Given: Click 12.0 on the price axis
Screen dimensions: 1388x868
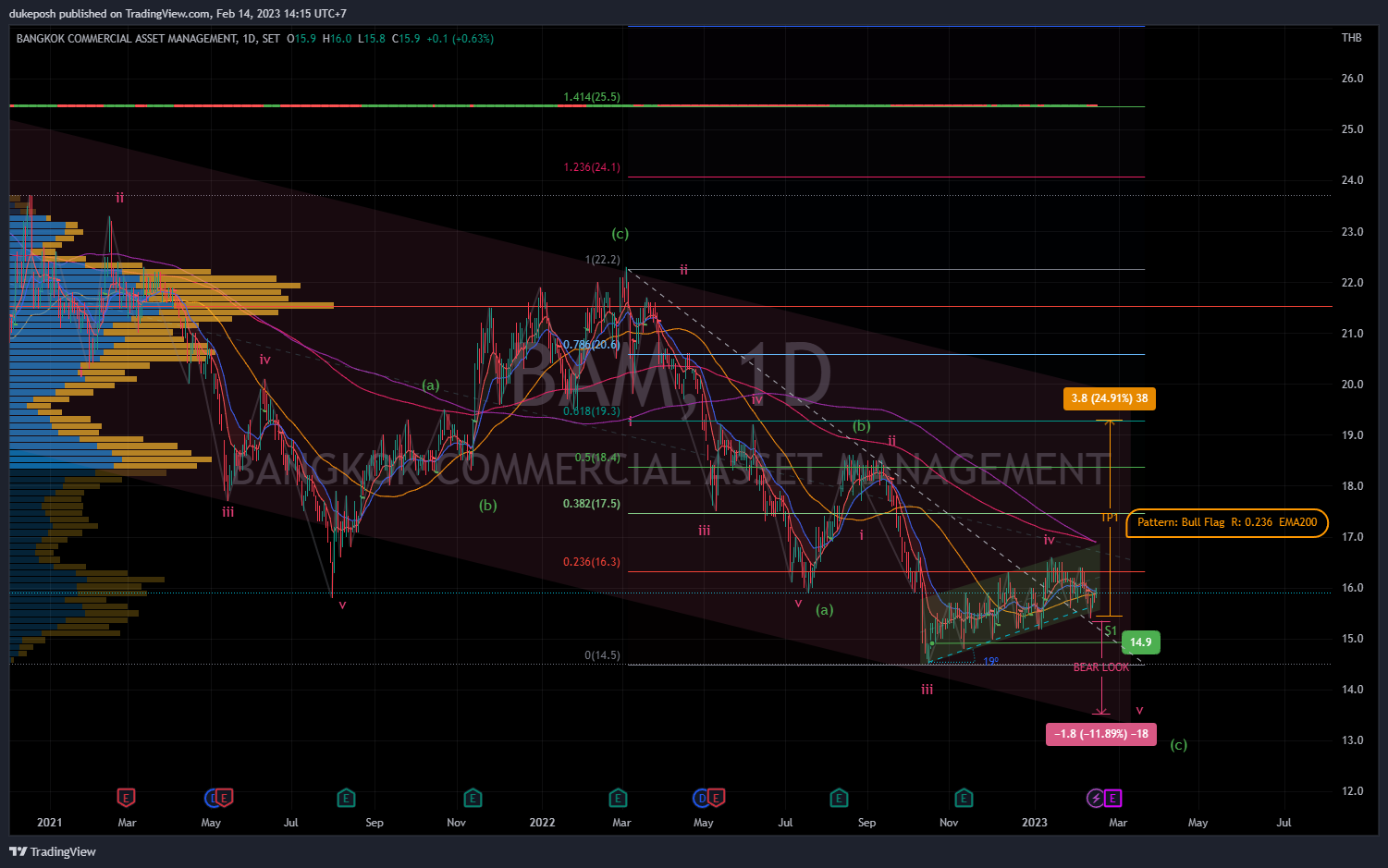Looking at the screenshot, I should tap(1352, 791).
